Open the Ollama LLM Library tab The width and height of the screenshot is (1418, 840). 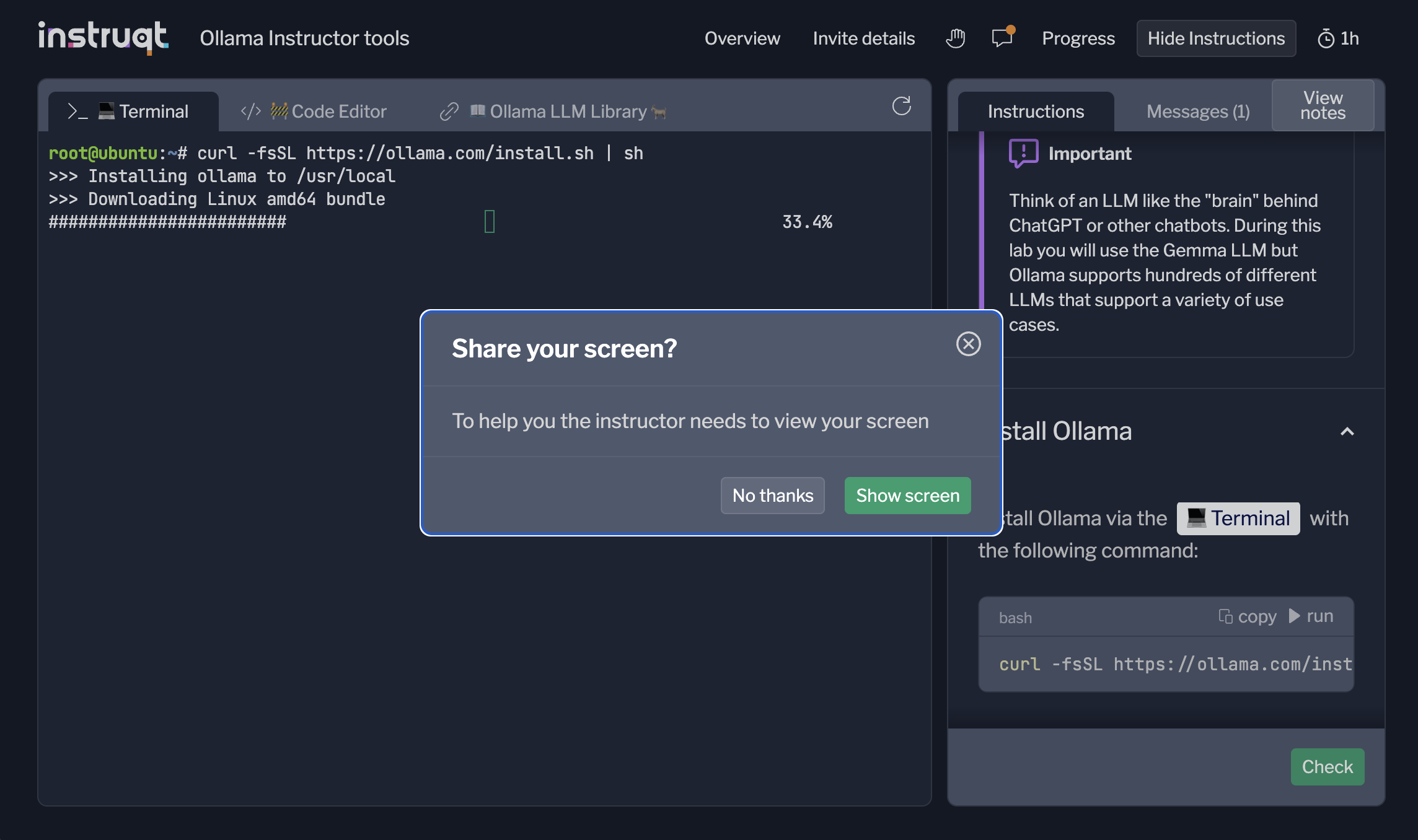(553, 112)
